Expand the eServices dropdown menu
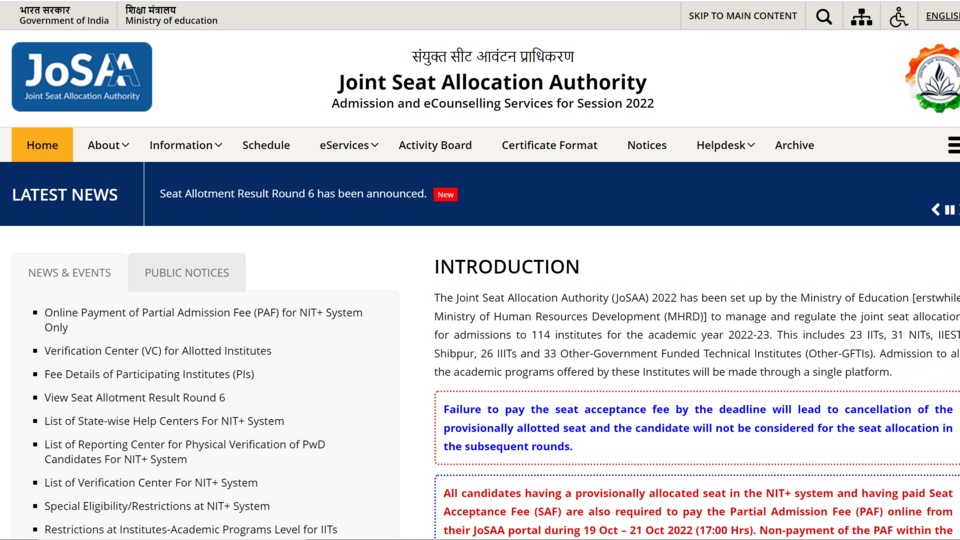The image size is (960, 540). pyautogui.click(x=349, y=145)
